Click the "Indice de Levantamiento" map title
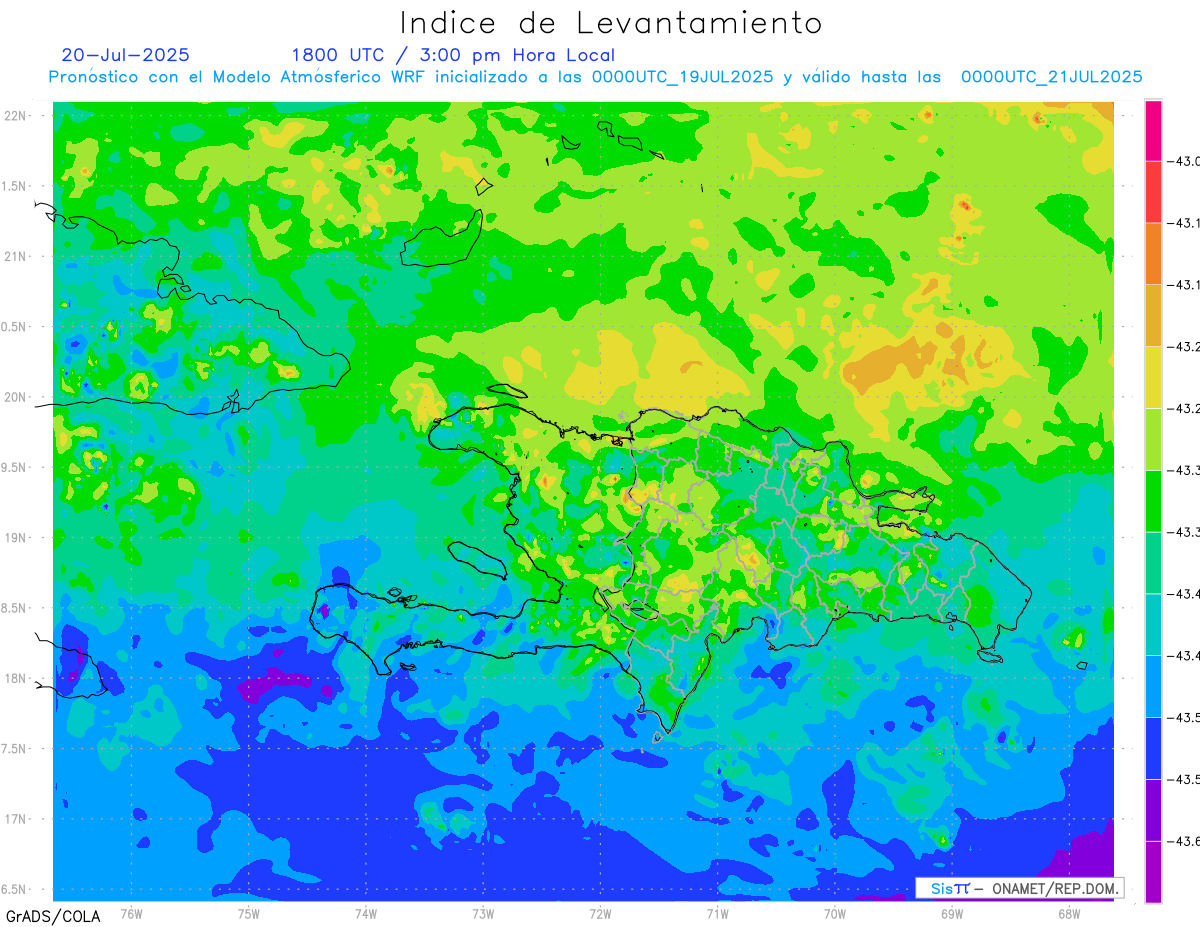 [x=611, y=23]
